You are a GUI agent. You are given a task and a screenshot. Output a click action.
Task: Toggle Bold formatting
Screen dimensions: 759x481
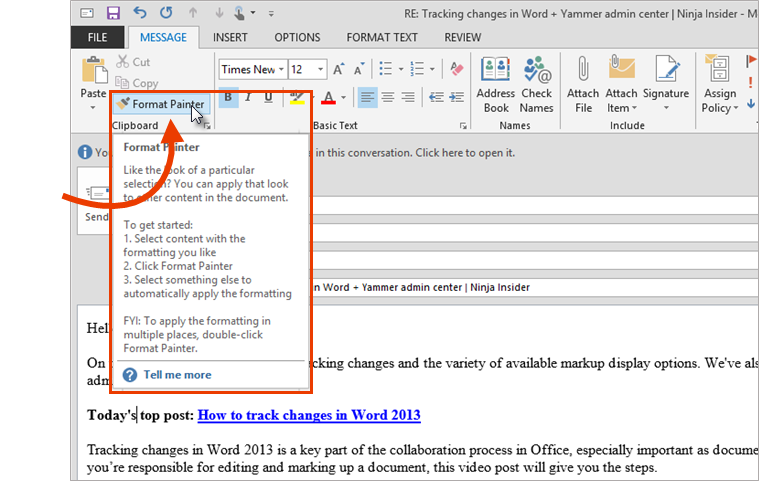click(x=228, y=97)
